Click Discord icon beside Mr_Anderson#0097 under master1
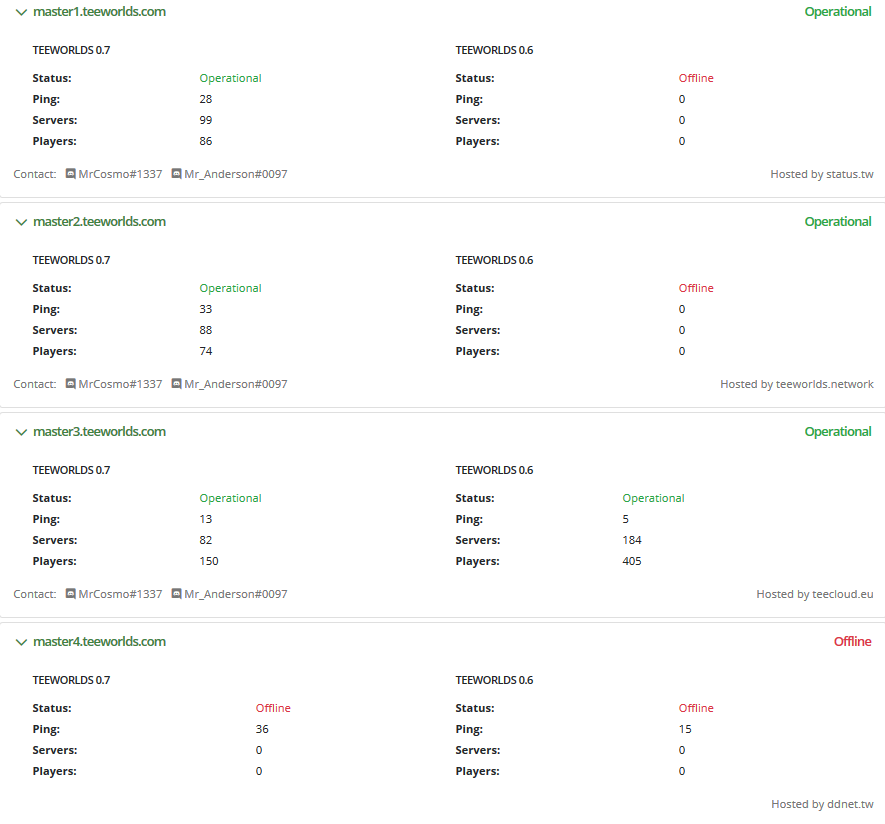The image size is (885, 824). [177, 174]
